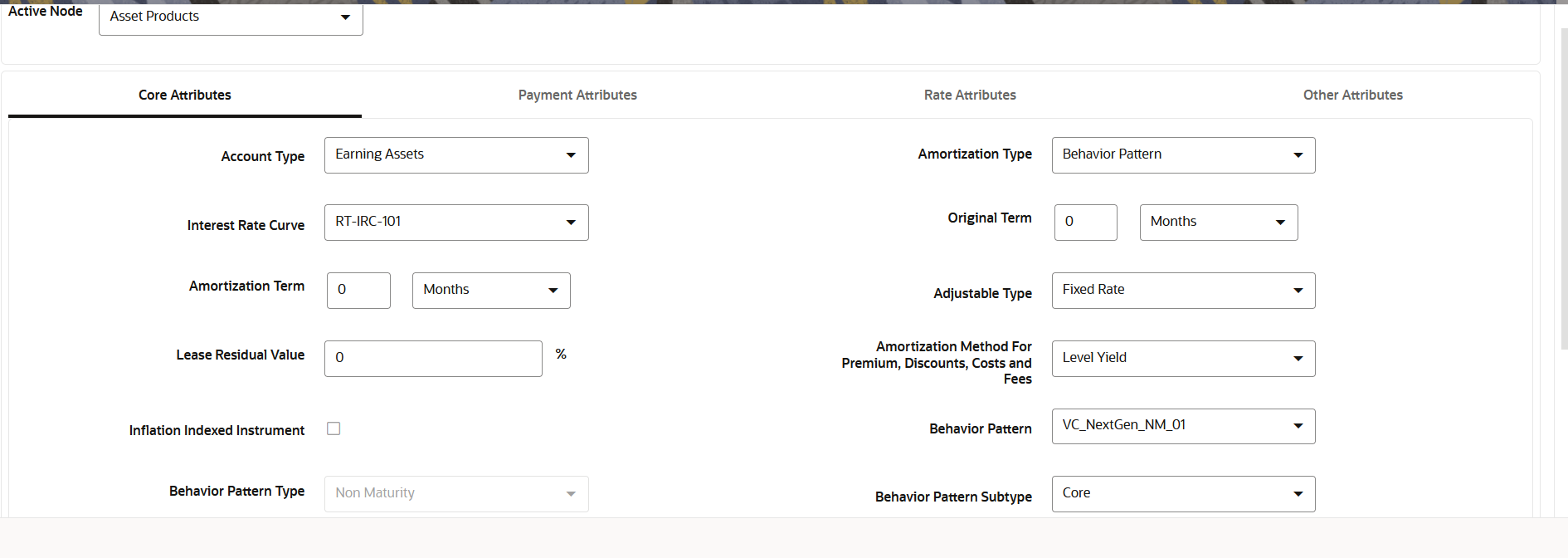Viewport: 1568px width, 558px height.
Task: Click the Amortization Term label
Action: pos(246,286)
